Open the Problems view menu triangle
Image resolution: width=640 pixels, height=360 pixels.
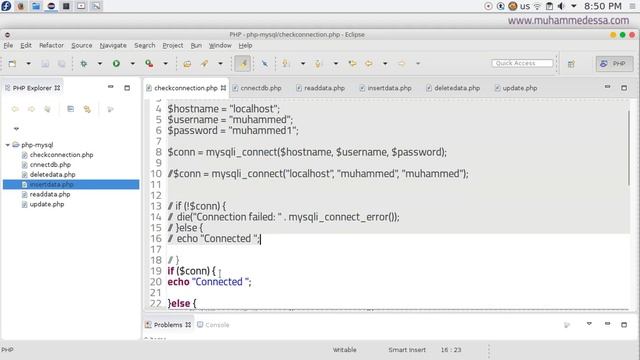point(589,324)
